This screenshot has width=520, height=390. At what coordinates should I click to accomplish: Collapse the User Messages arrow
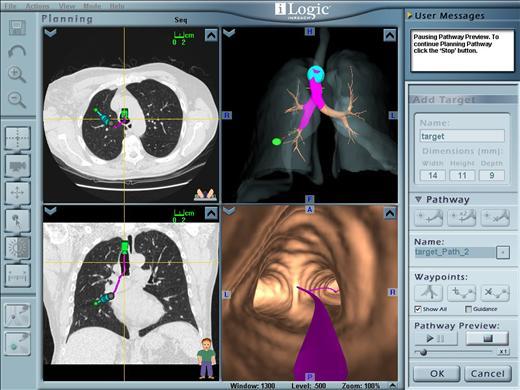click(x=410, y=15)
